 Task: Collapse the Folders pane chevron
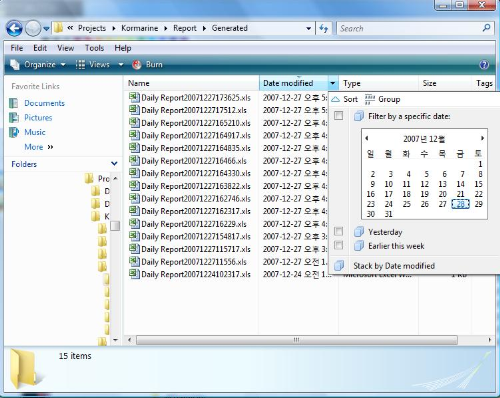point(114,164)
